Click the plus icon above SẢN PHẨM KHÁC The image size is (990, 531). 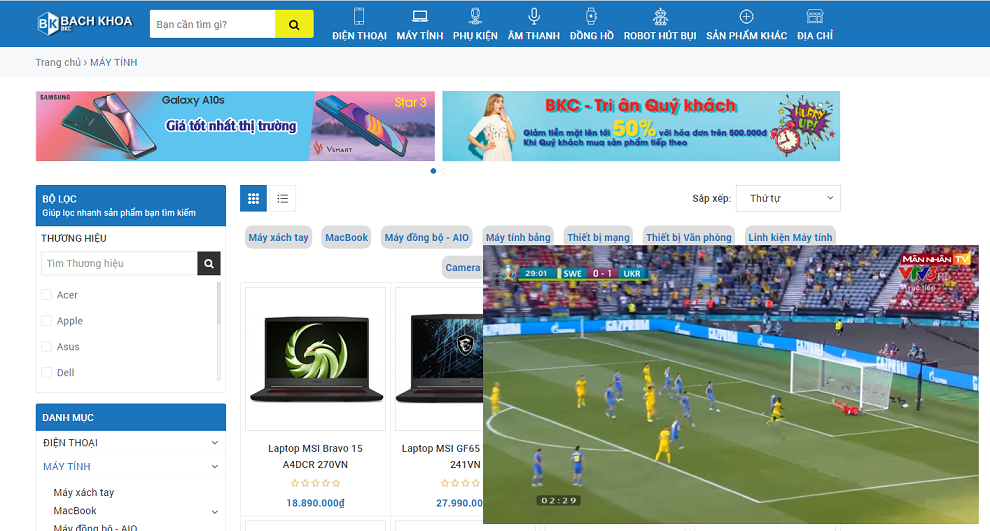tap(746, 16)
